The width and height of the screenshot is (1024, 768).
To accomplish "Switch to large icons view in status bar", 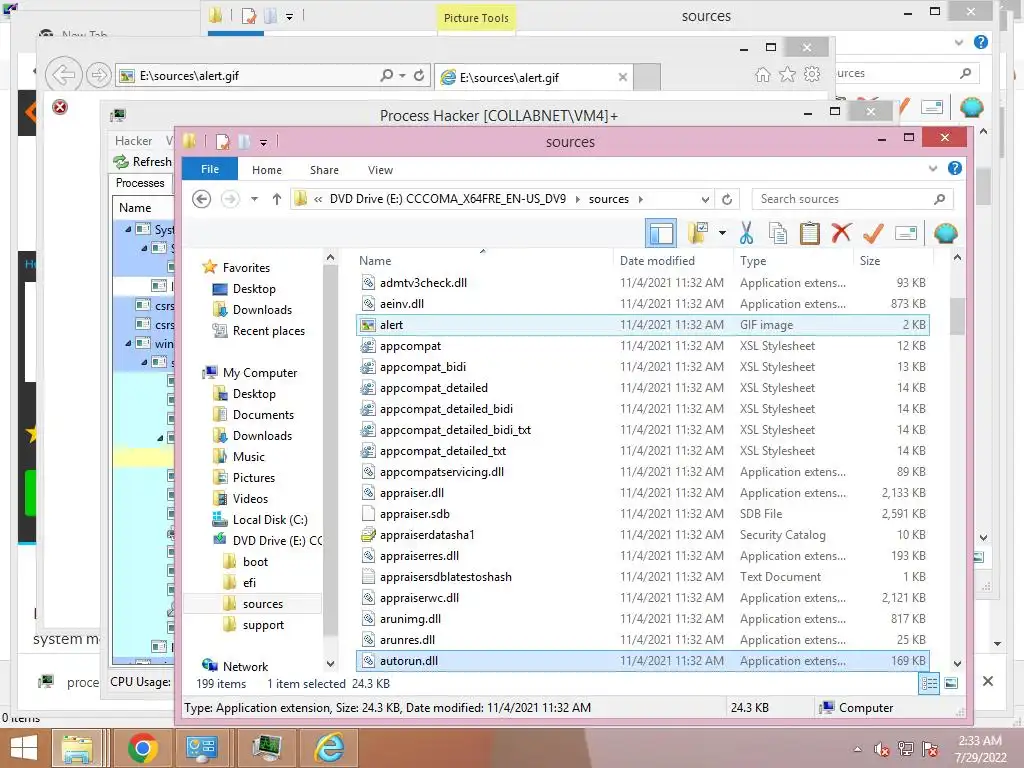I will pos(952,684).
